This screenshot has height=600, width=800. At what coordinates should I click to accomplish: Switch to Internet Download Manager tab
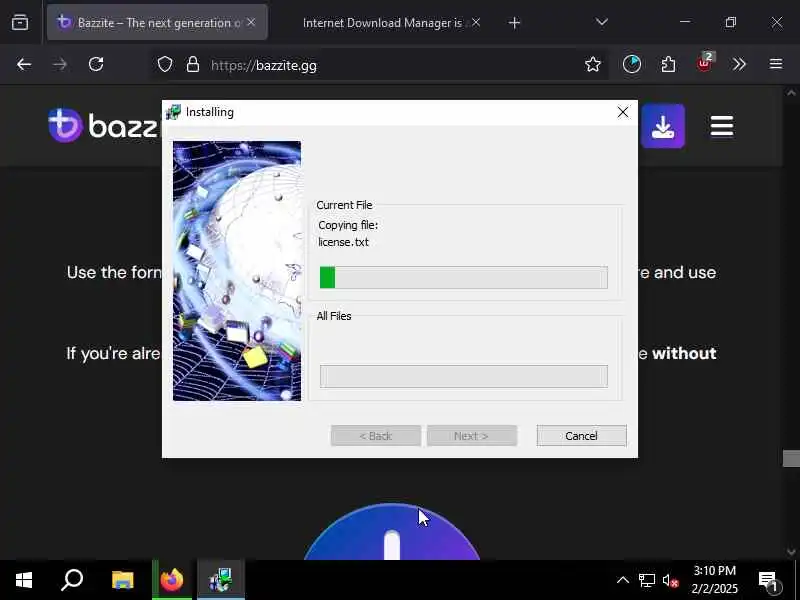click(383, 23)
